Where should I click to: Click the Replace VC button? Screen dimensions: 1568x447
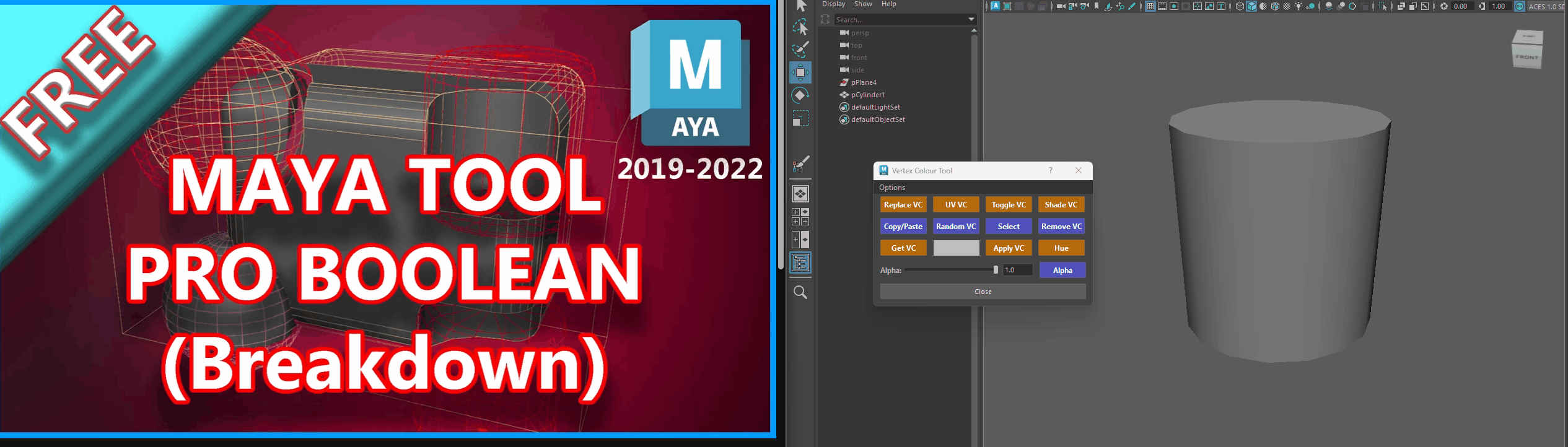coord(903,205)
